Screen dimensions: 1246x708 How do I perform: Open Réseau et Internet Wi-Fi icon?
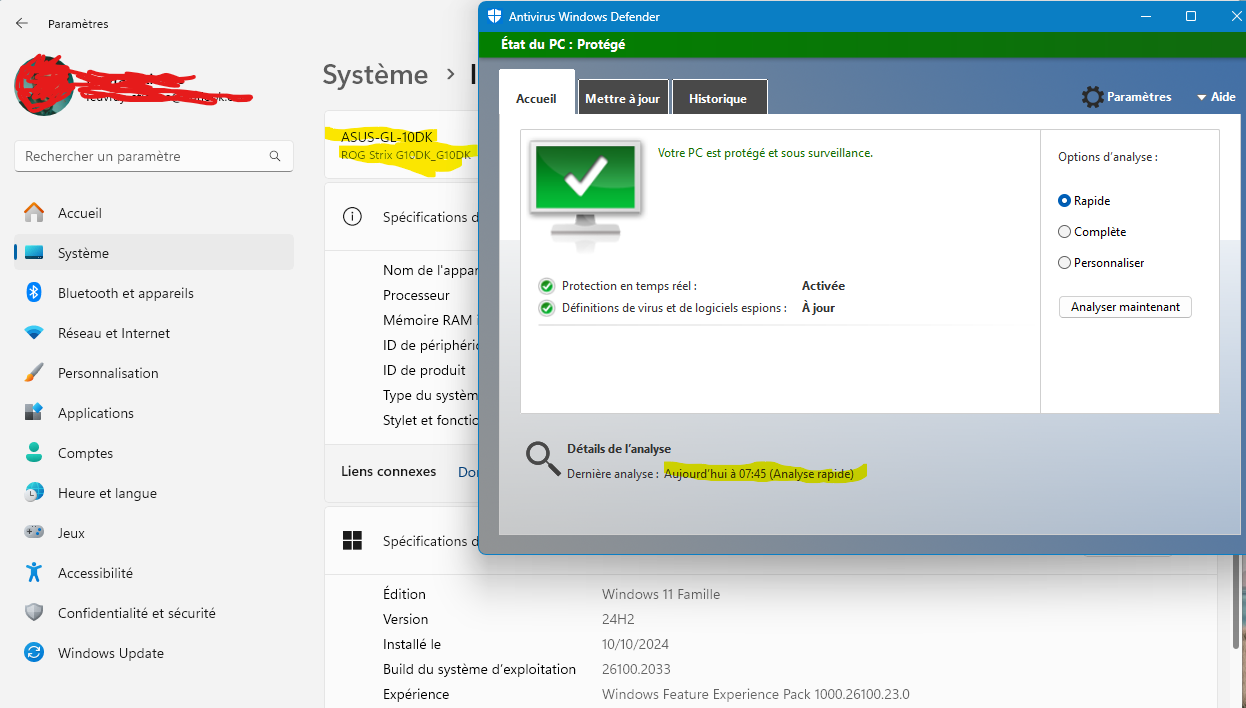point(34,333)
